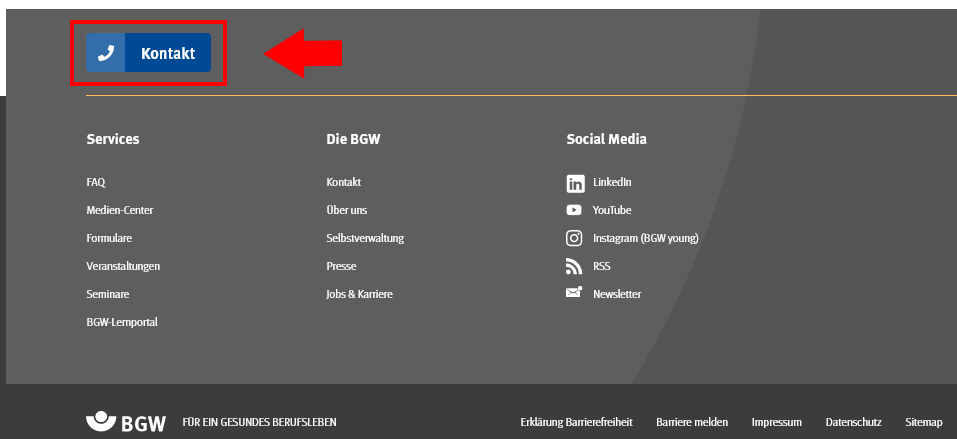
Task: Follow the LinkedIn text link
Action: [612, 182]
